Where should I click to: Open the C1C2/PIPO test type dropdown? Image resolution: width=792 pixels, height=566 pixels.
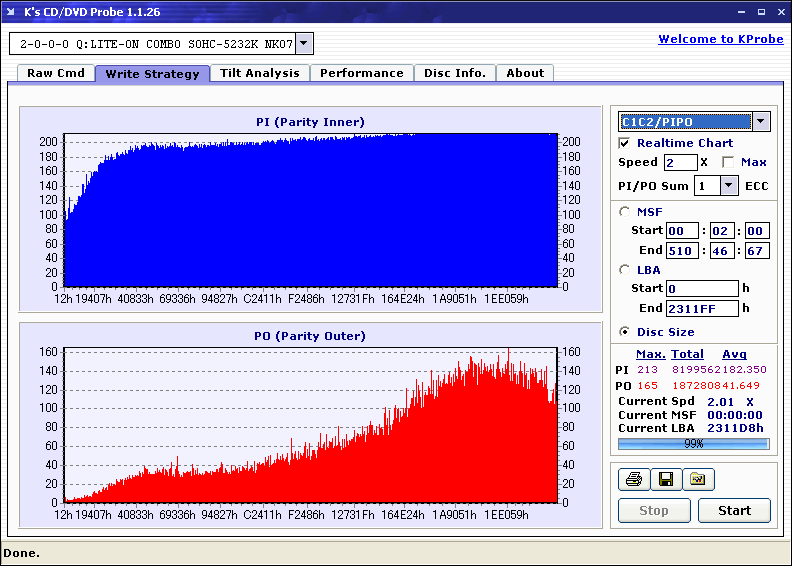click(x=760, y=122)
